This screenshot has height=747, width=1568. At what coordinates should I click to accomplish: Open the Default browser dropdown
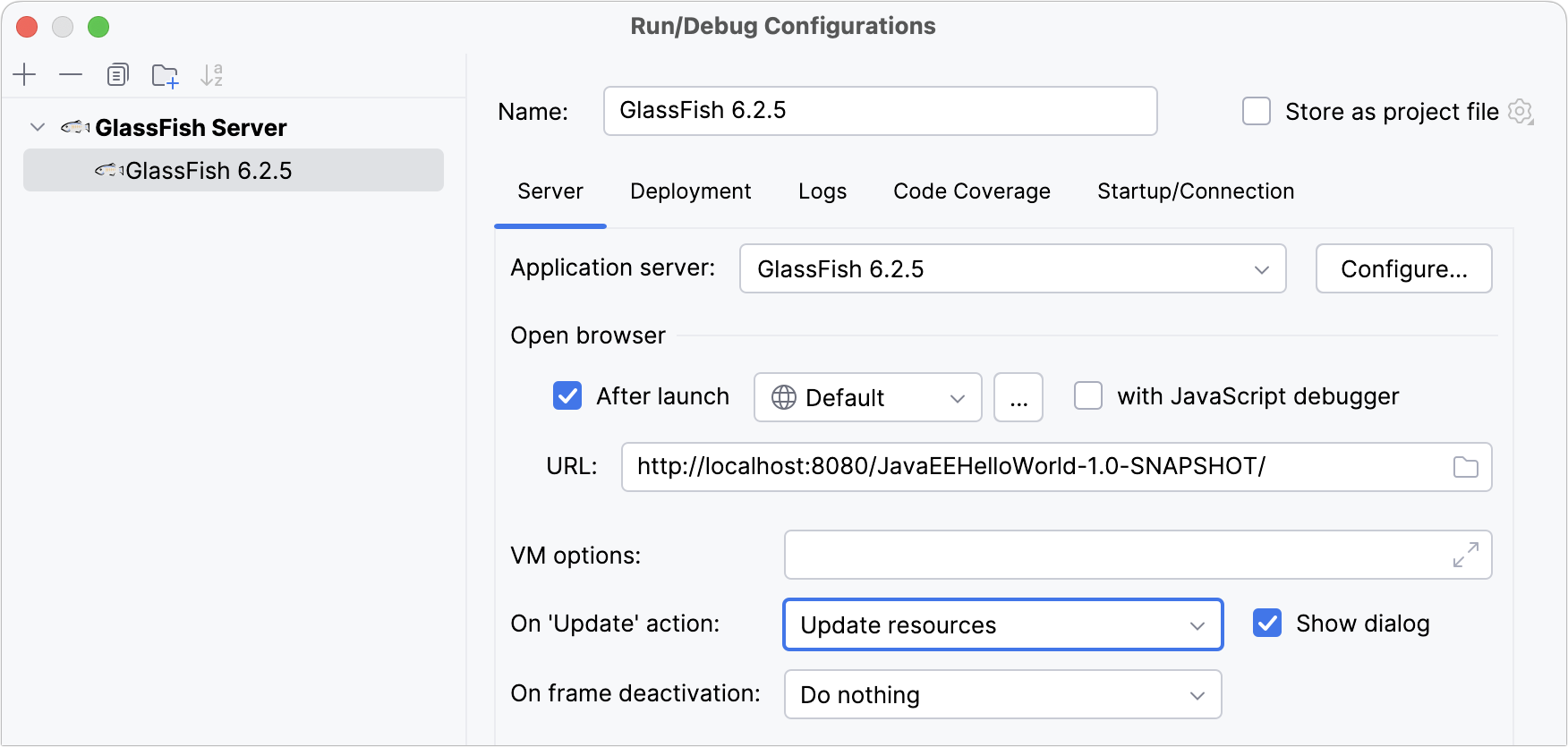click(867, 397)
